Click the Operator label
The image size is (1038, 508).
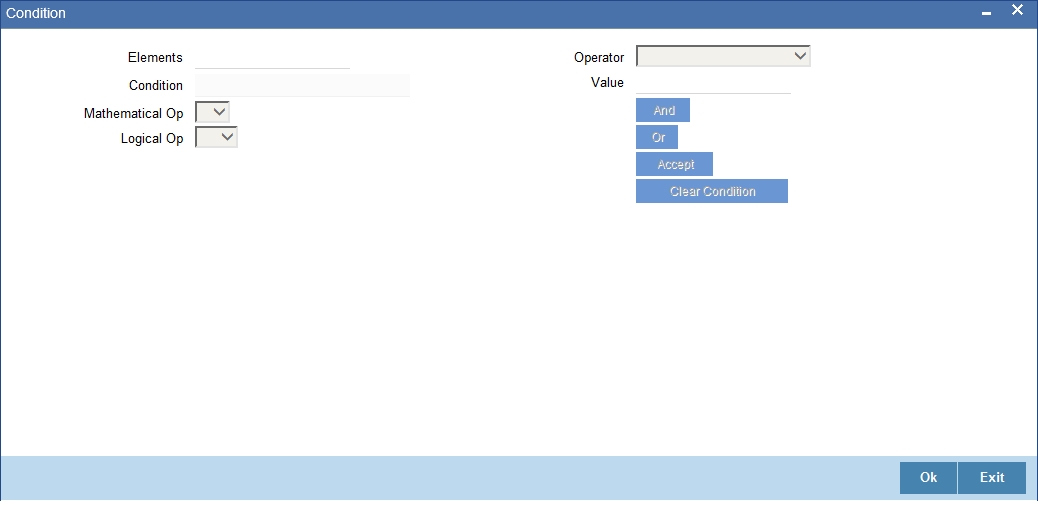(x=599, y=58)
